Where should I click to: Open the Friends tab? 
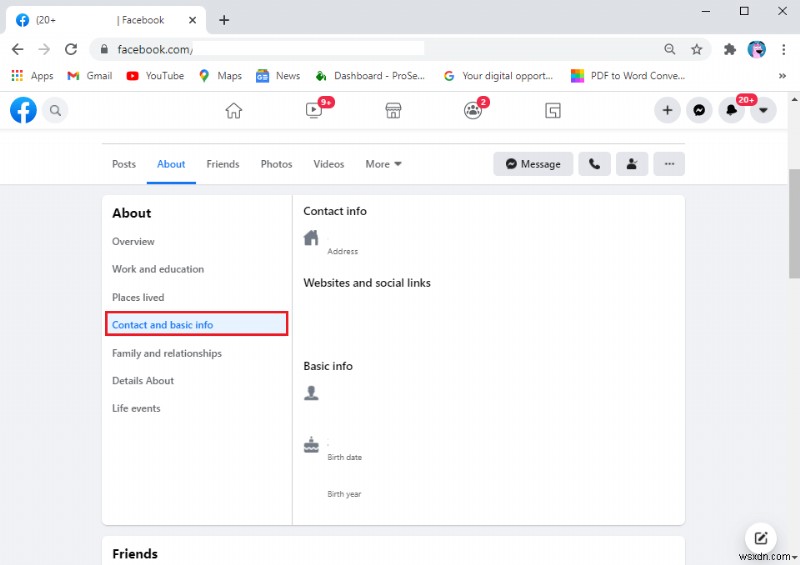[222, 164]
